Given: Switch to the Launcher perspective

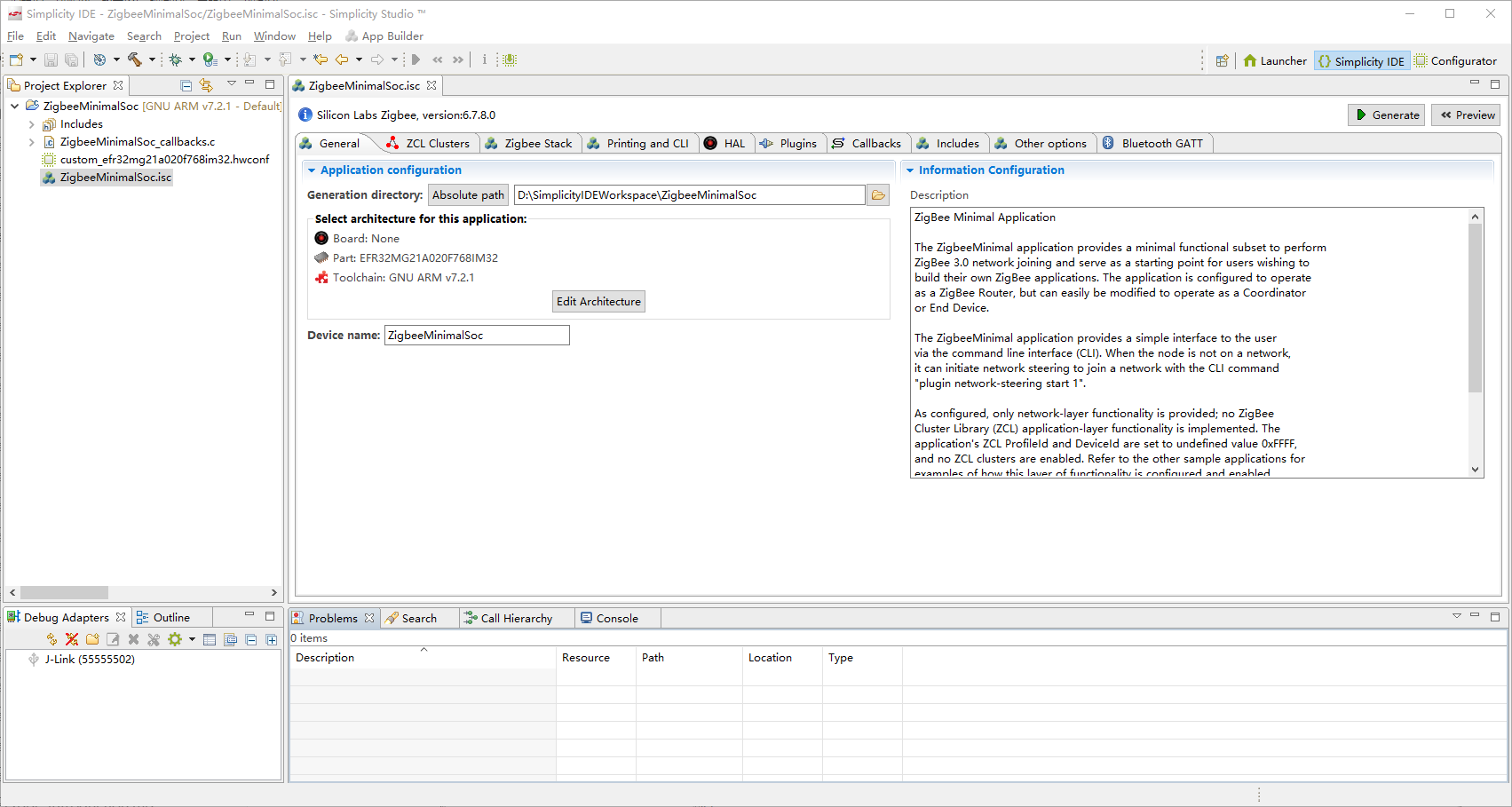Looking at the screenshot, I should pos(1274,61).
